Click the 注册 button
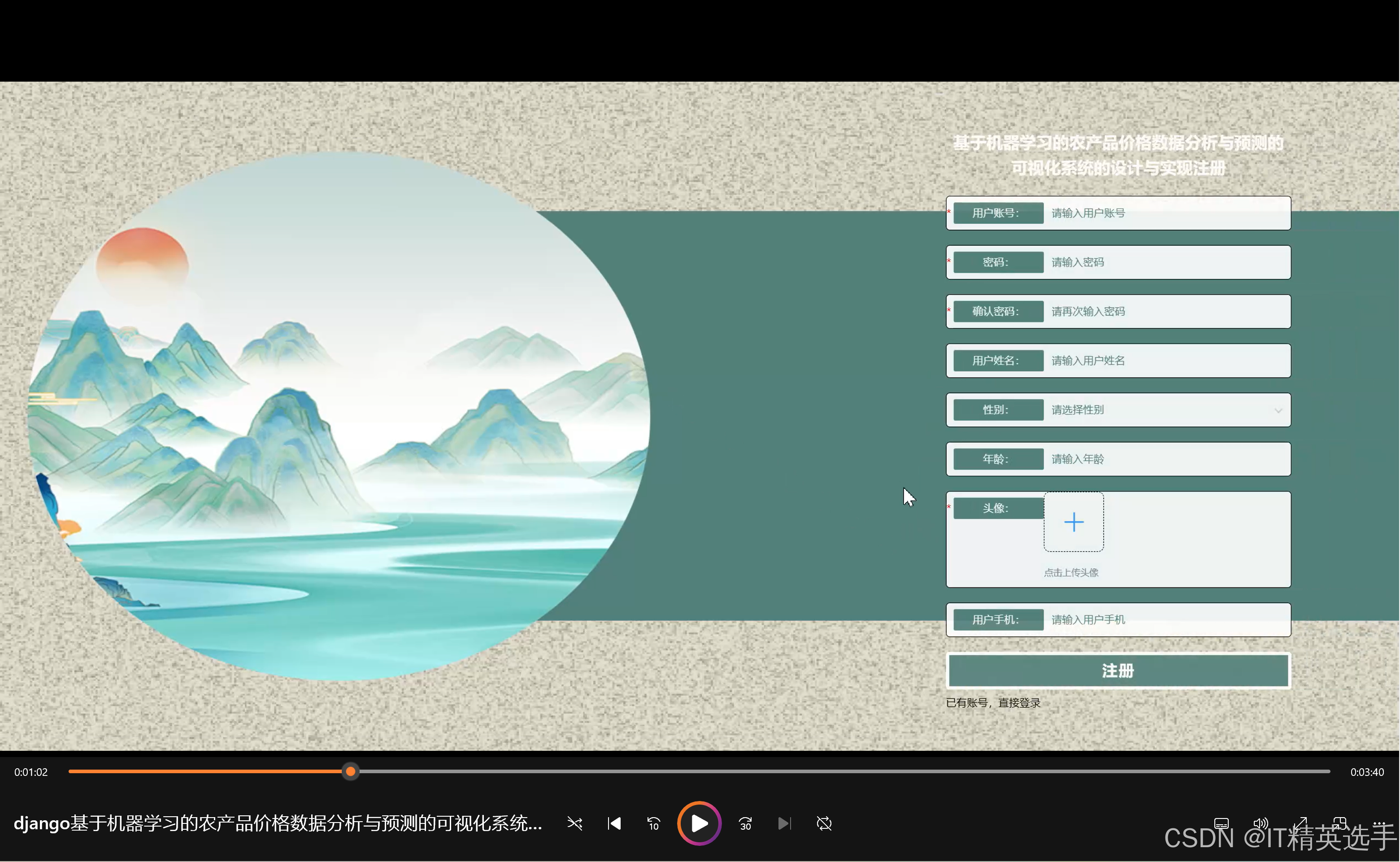This screenshot has width=1400, height=862. 1118,670
